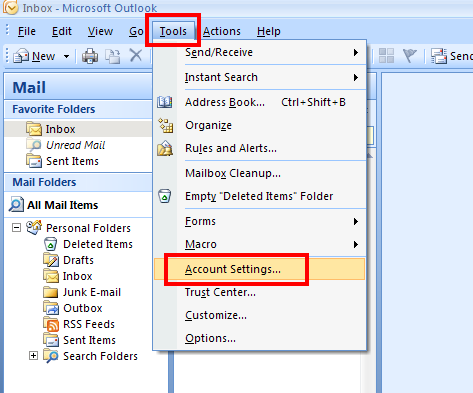Image resolution: width=473 pixels, height=393 pixels.
Task: Expand the Search Folders tree node
Action: [x=33, y=356]
